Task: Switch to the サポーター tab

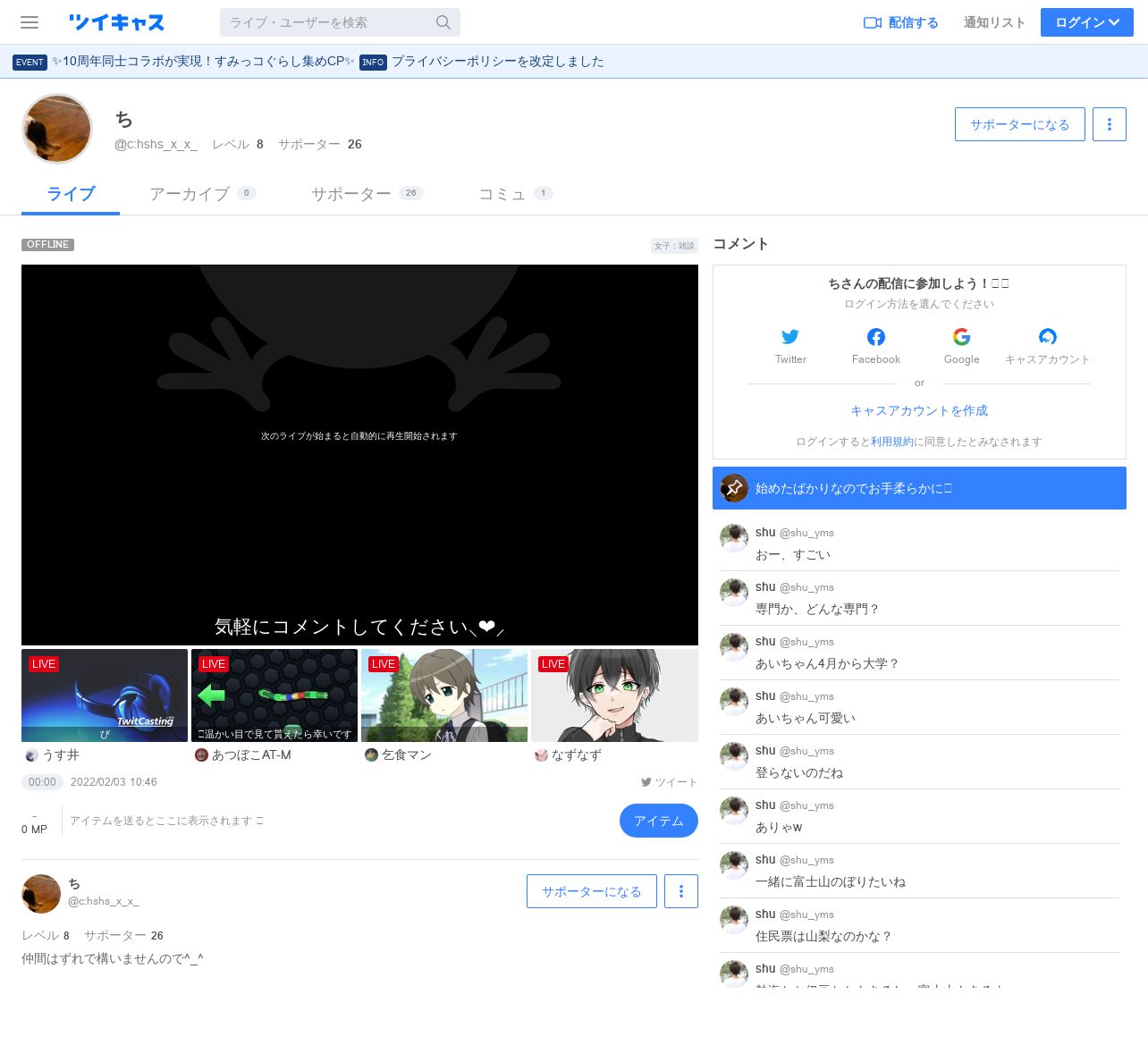Action: click(367, 194)
